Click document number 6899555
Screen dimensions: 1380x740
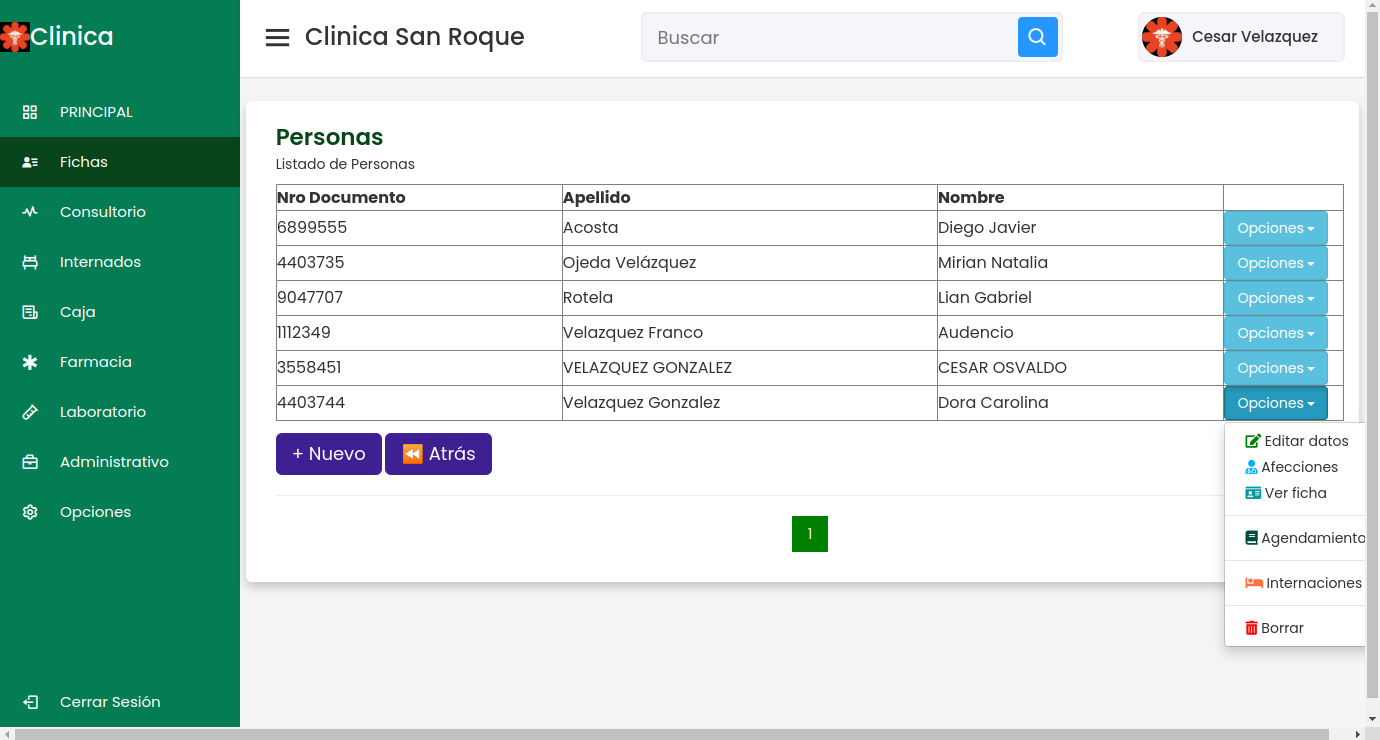(312, 228)
